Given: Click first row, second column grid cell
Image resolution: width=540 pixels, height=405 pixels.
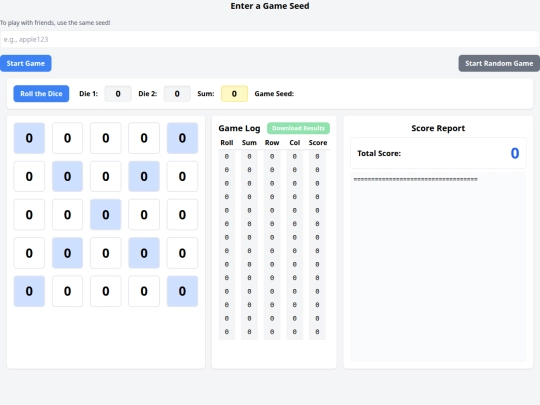Looking at the screenshot, I should pos(68,138).
